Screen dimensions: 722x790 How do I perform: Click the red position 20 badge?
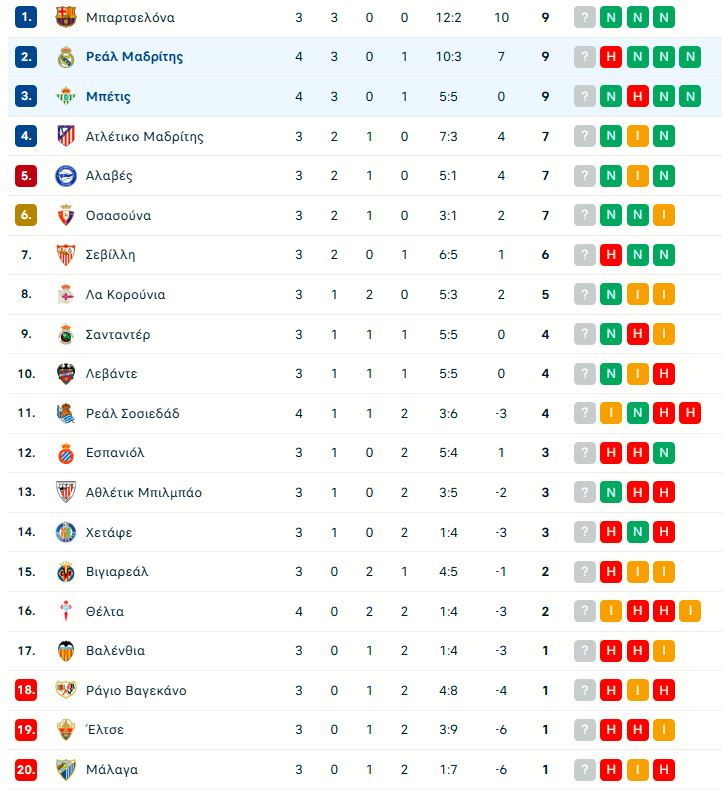(x=26, y=769)
